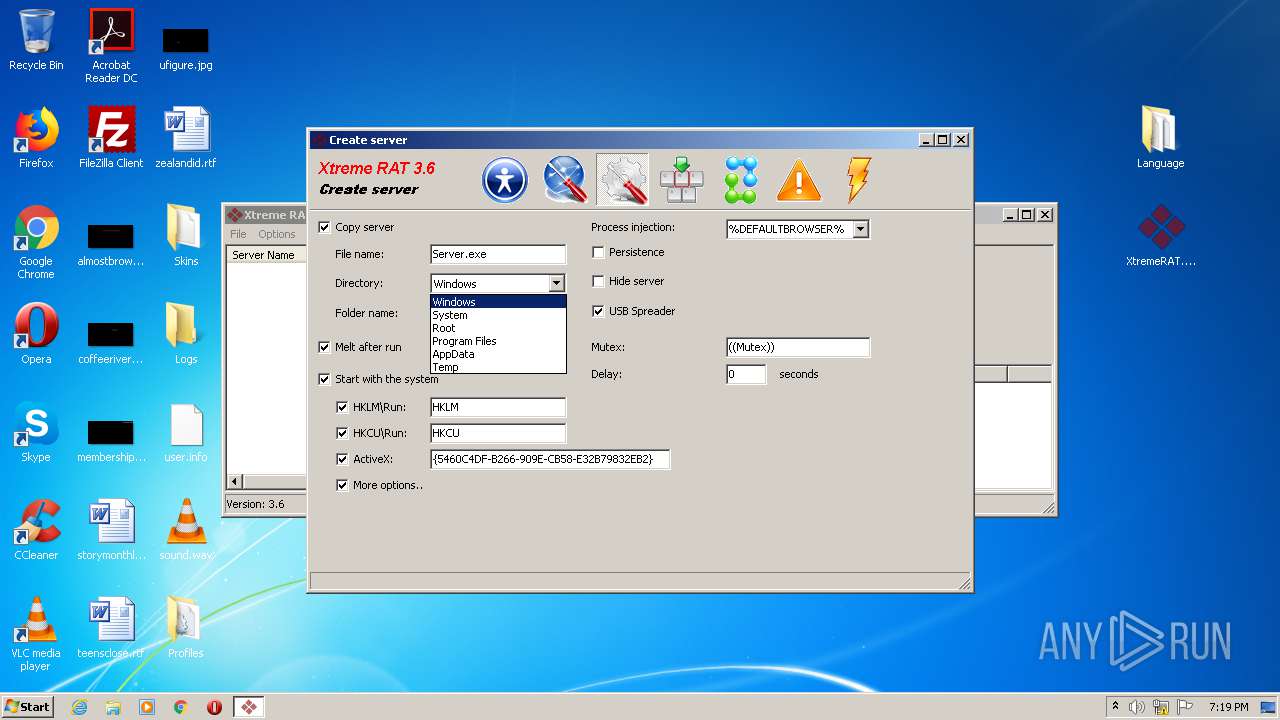The width and height of the screenshot is (1280, 720).
Task: Select the XtremeRAT desktop executable icon
Action: [x=1160, y=236]
